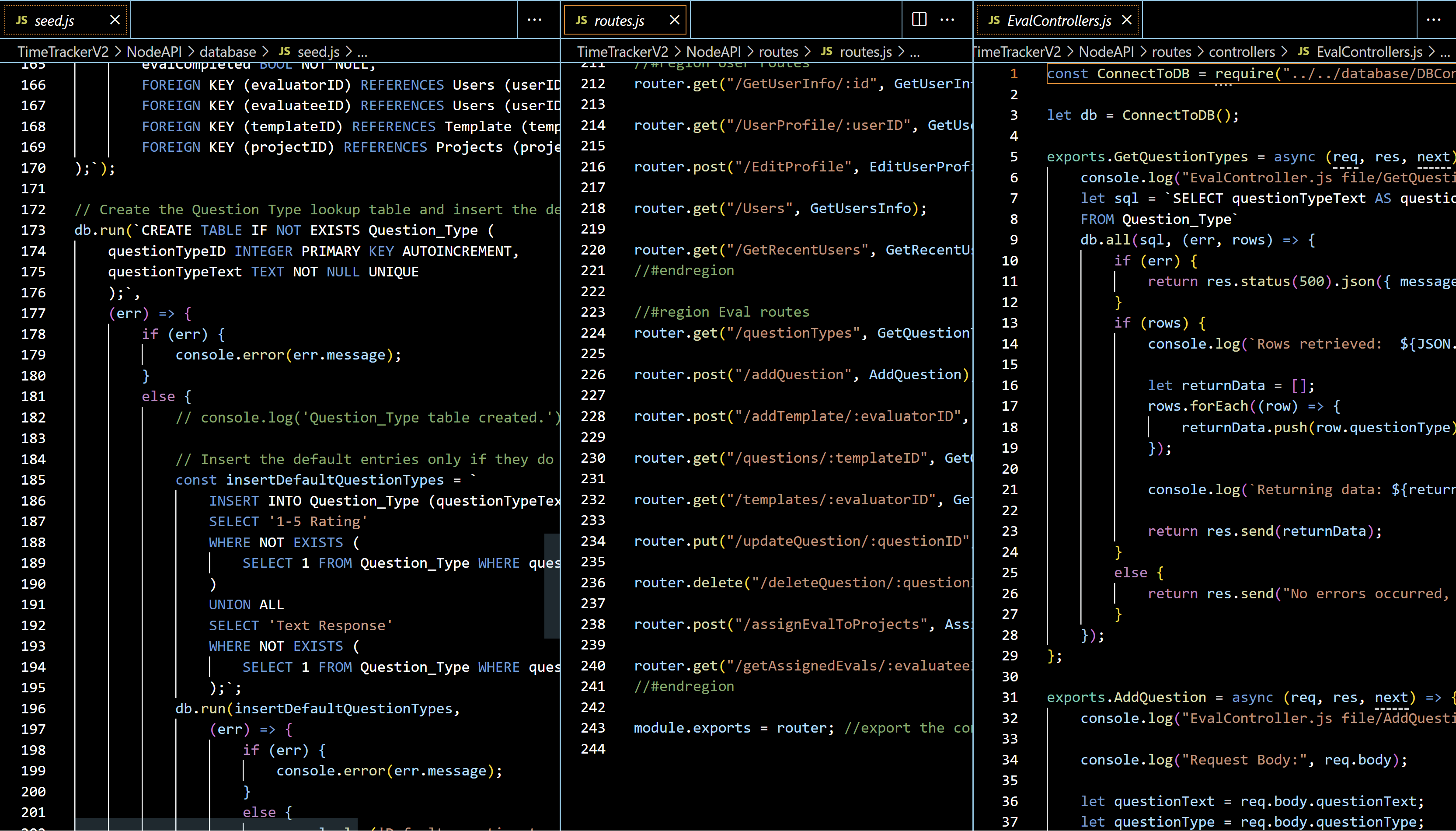The image size is (1456, 831).
Task: Click the router.delete '/deleteQuestion' route line
Action: click(803, 583)
